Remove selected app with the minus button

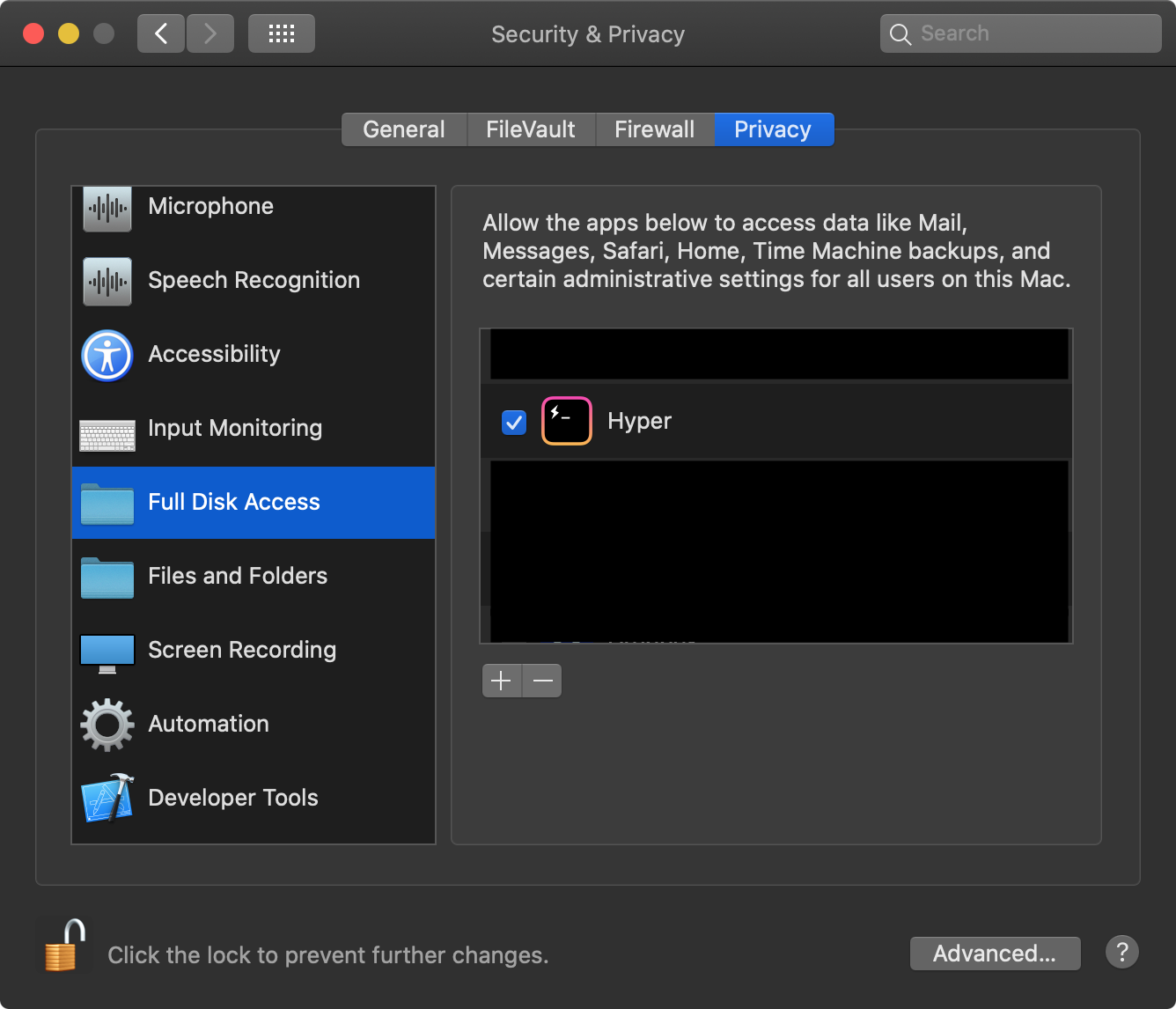(x=542, y=680)
